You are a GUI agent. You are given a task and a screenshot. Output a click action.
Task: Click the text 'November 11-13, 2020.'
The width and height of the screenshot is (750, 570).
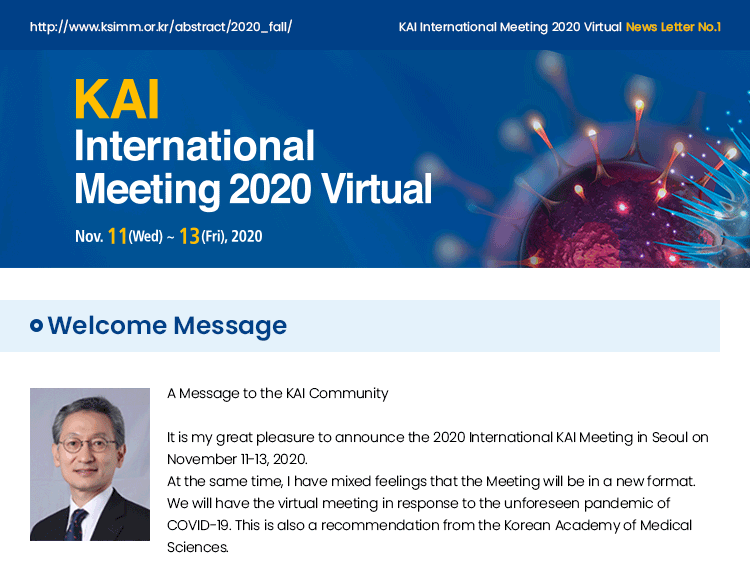pyautogui.click(x=237, y=459)
